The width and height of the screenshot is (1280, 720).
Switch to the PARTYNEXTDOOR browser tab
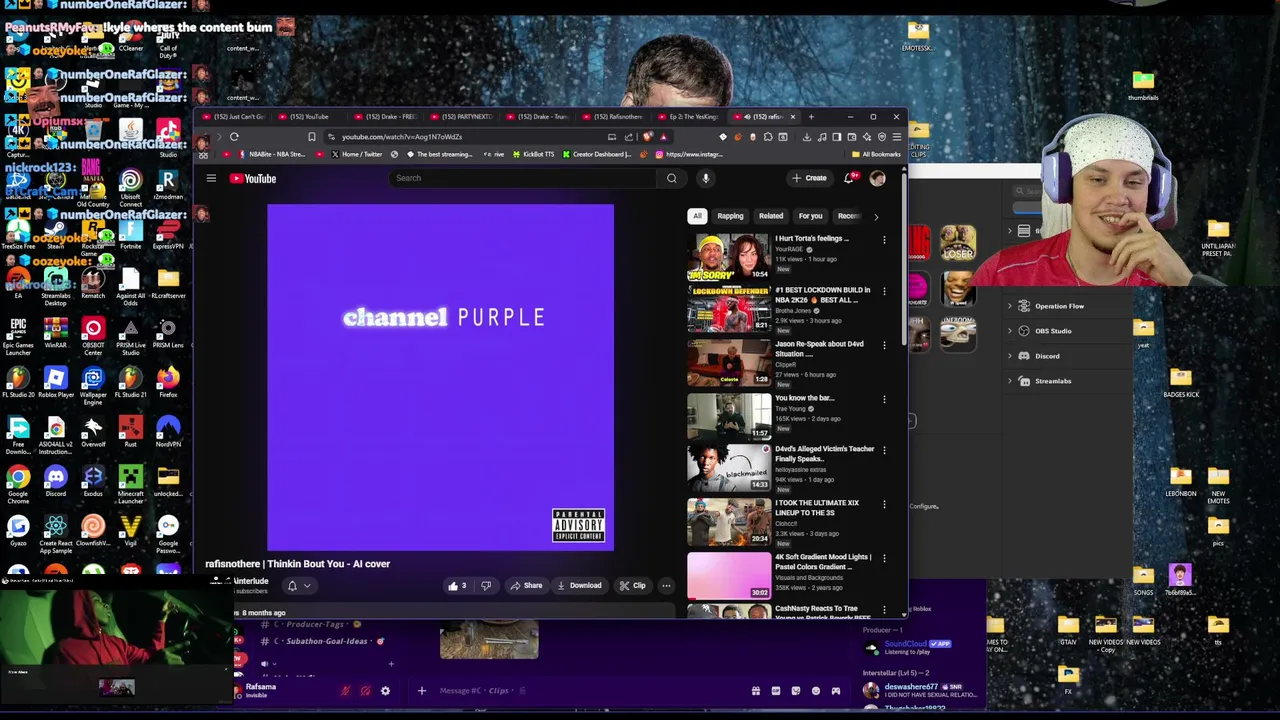pos(462,117)
